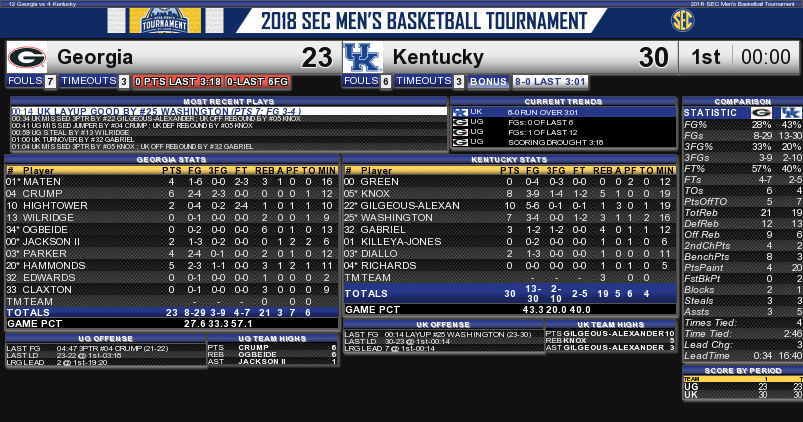Select KNOX row in Kentucky stats
Screen dimensions: 803x422
point(510,194)
